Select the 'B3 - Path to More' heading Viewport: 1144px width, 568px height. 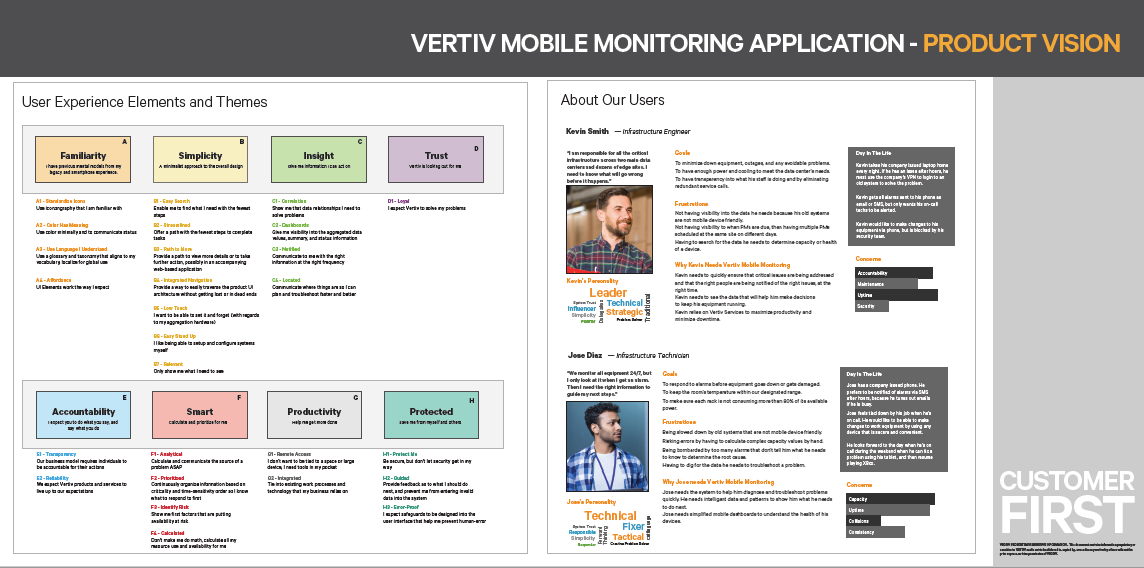(173, 249)
